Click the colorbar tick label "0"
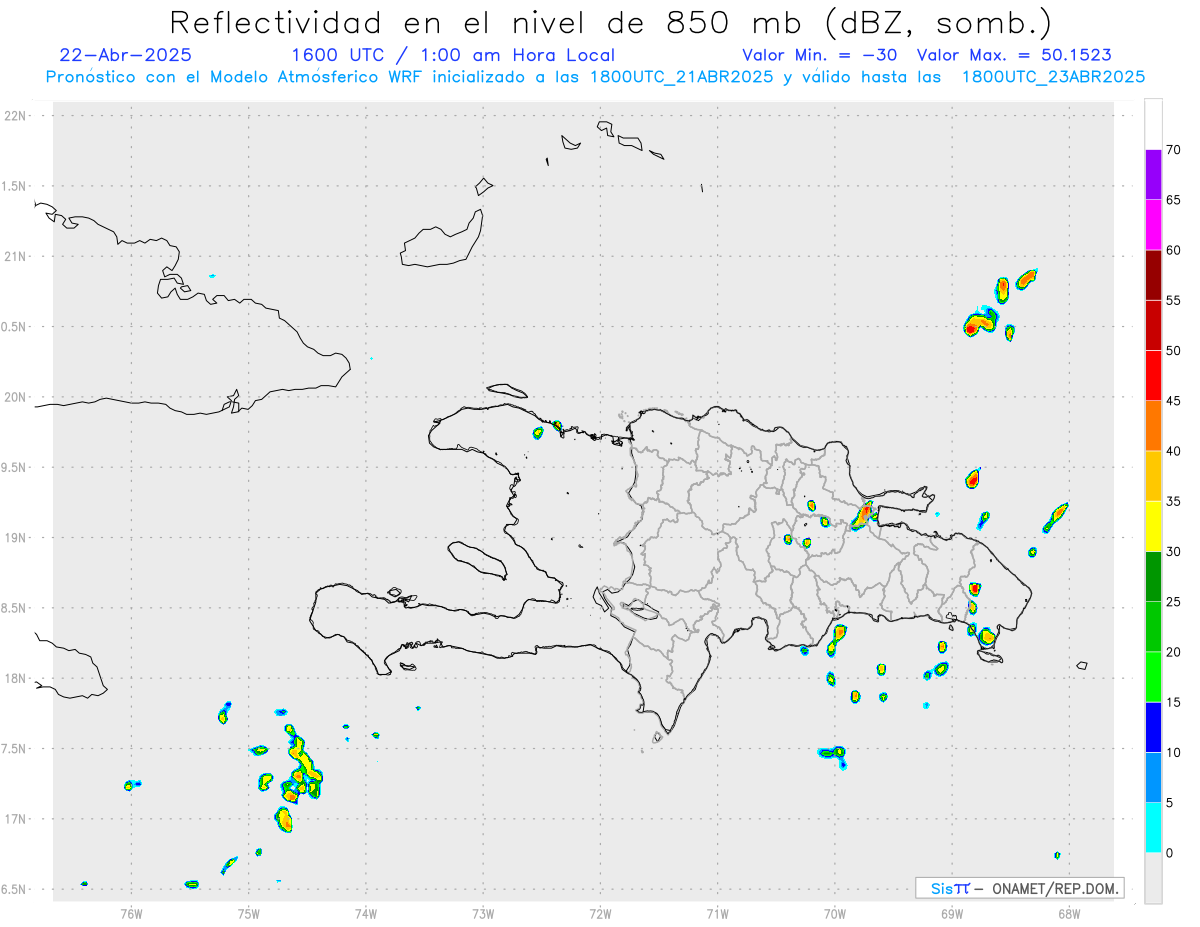The height and width of the screenshot is (927, 1200). coord(1171,853)
